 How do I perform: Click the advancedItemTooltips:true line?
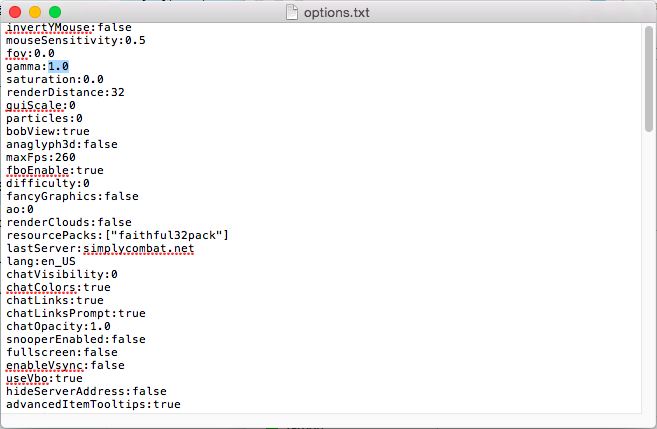tap(93, 404)
